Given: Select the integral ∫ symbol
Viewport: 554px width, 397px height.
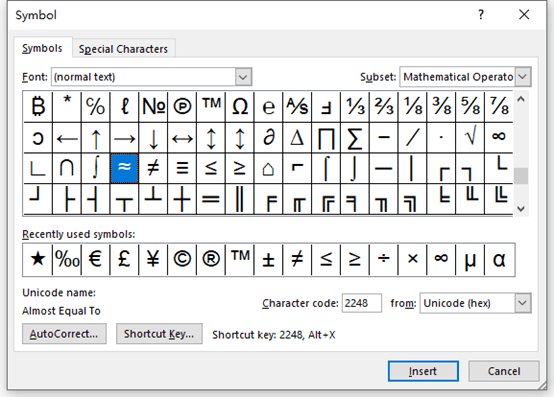Looking at the screenshot, I should pos(95,168).
